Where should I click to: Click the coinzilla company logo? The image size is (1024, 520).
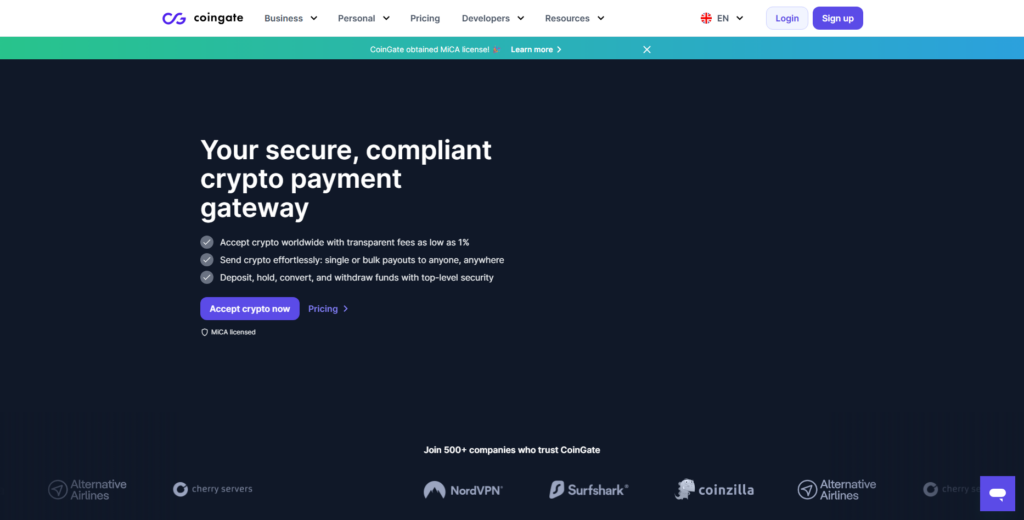[x=714, y=489]
